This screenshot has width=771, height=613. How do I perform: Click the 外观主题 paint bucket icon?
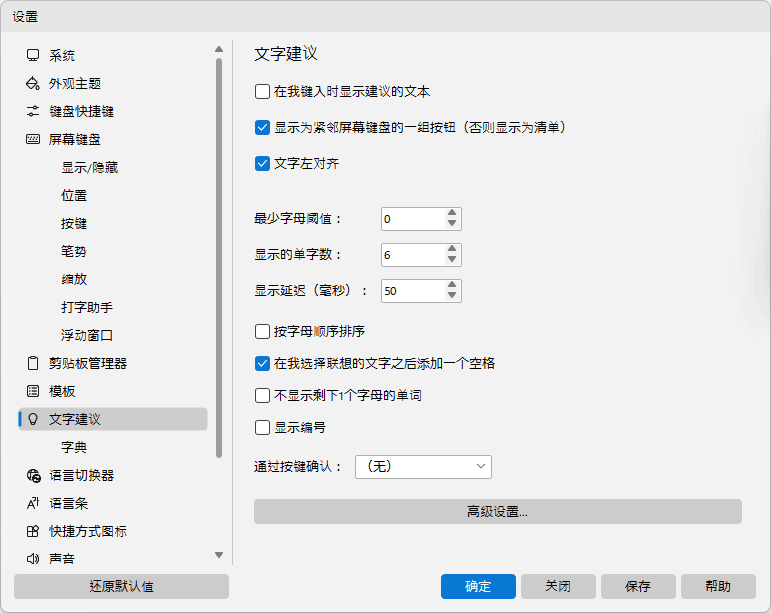pos(33,84)
